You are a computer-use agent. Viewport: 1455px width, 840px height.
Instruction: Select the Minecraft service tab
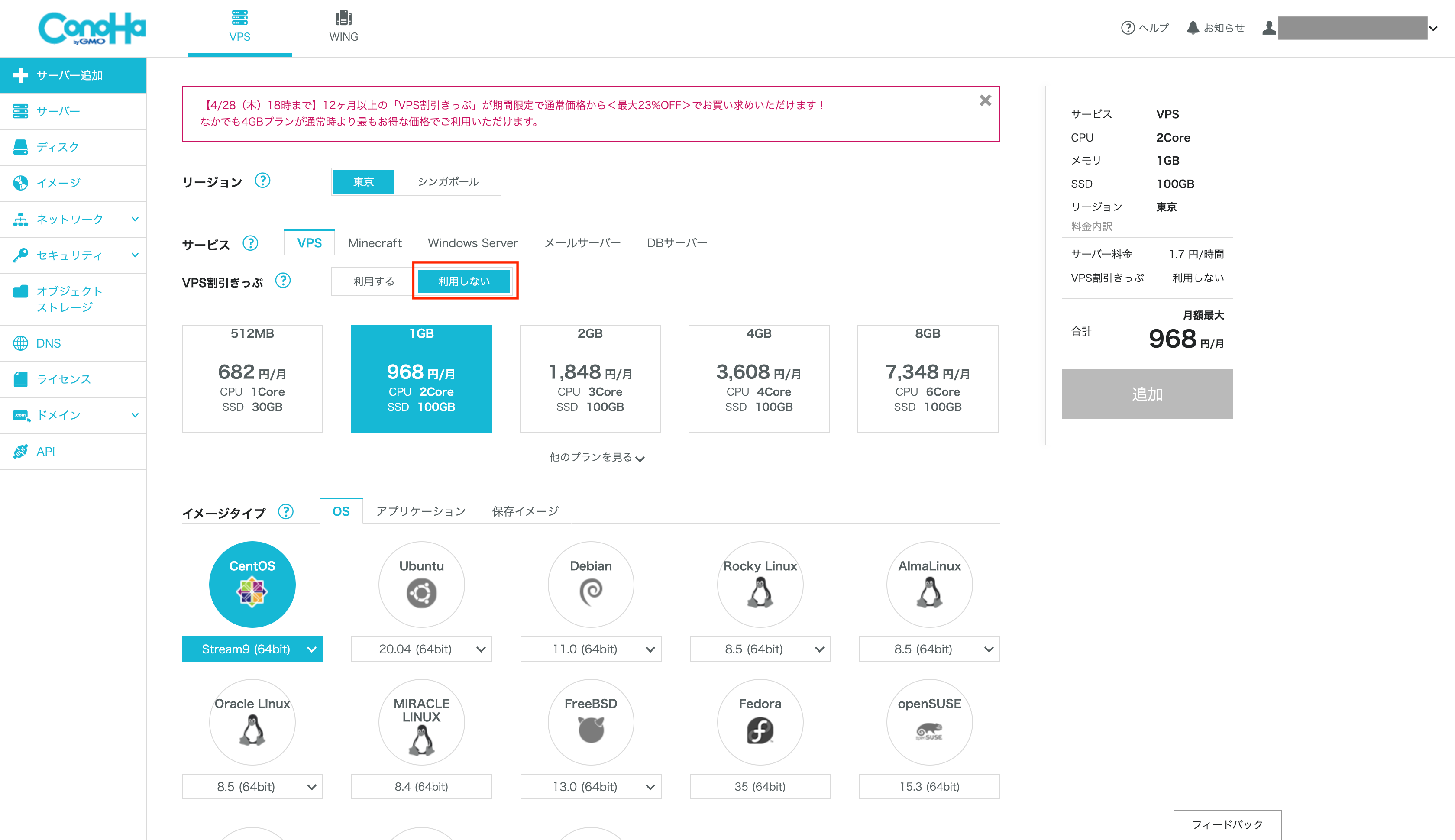point(375,243)
